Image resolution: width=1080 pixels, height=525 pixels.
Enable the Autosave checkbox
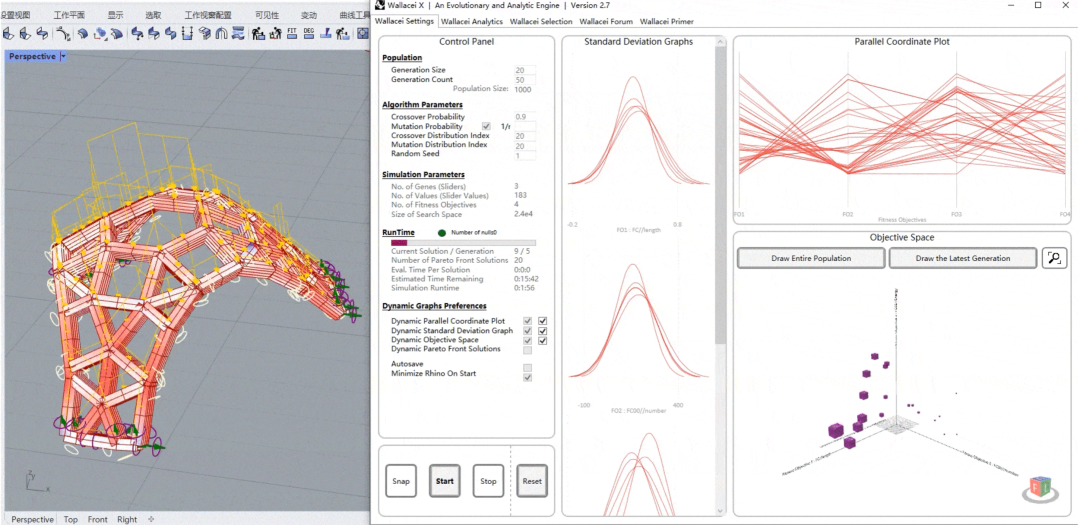(x=528, y=367)
